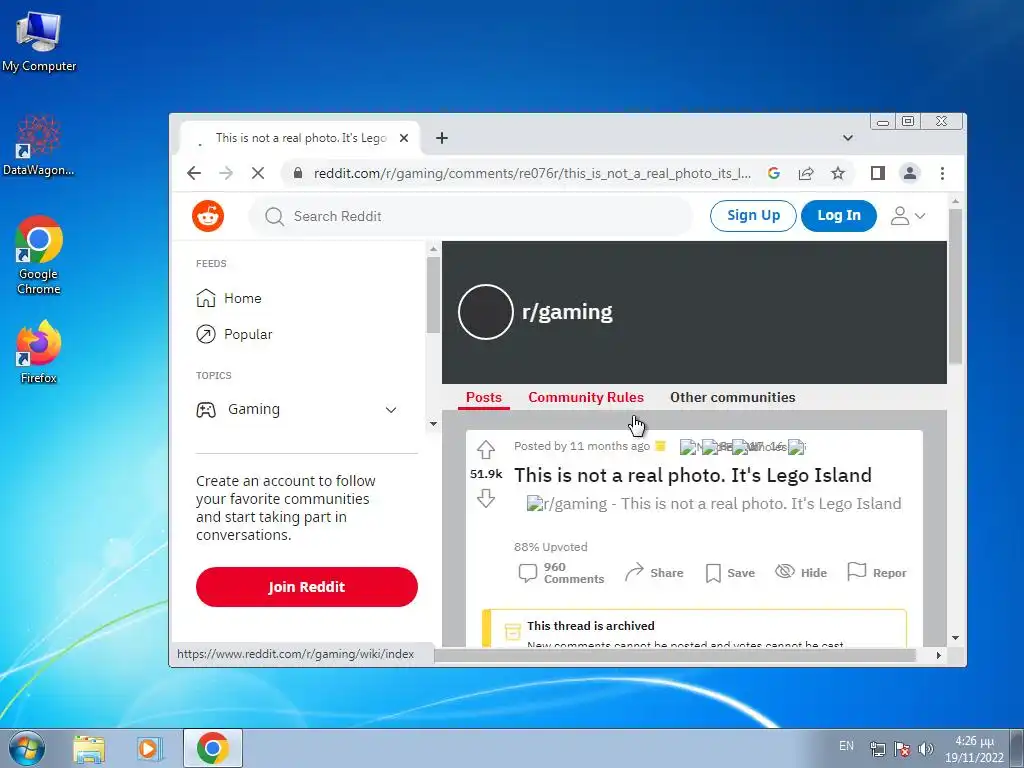
Task: Click the Chrome taskbar button
Action: click(x=212, y=748)
